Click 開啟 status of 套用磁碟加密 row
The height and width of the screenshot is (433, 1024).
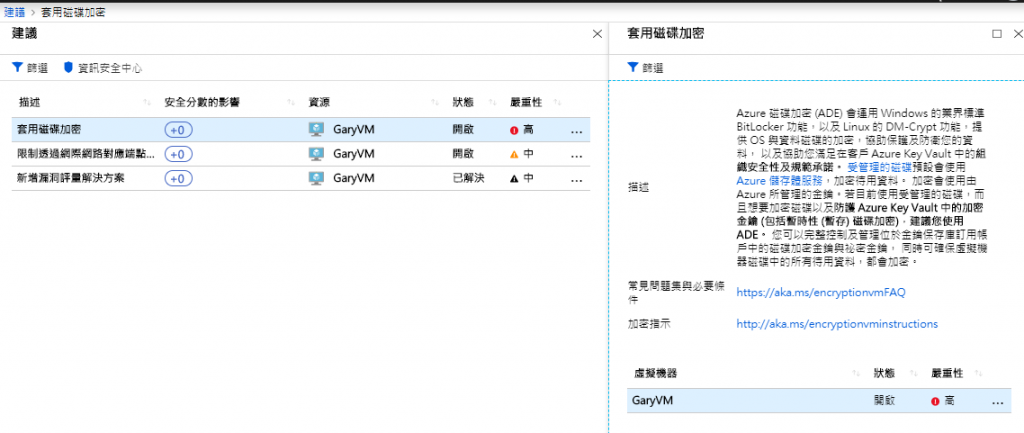coord(463,130)
